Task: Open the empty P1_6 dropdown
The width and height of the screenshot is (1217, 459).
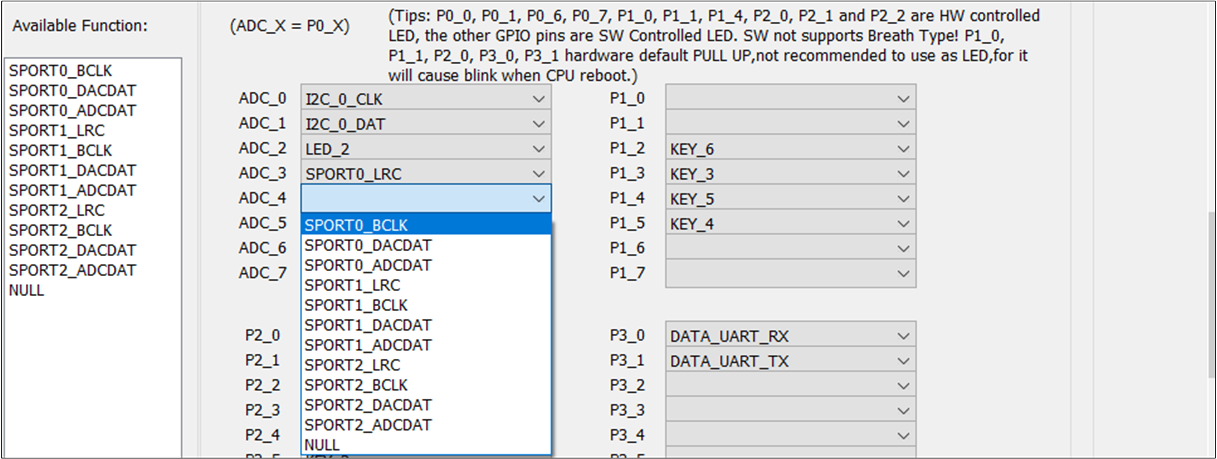Action: (790, 249)
